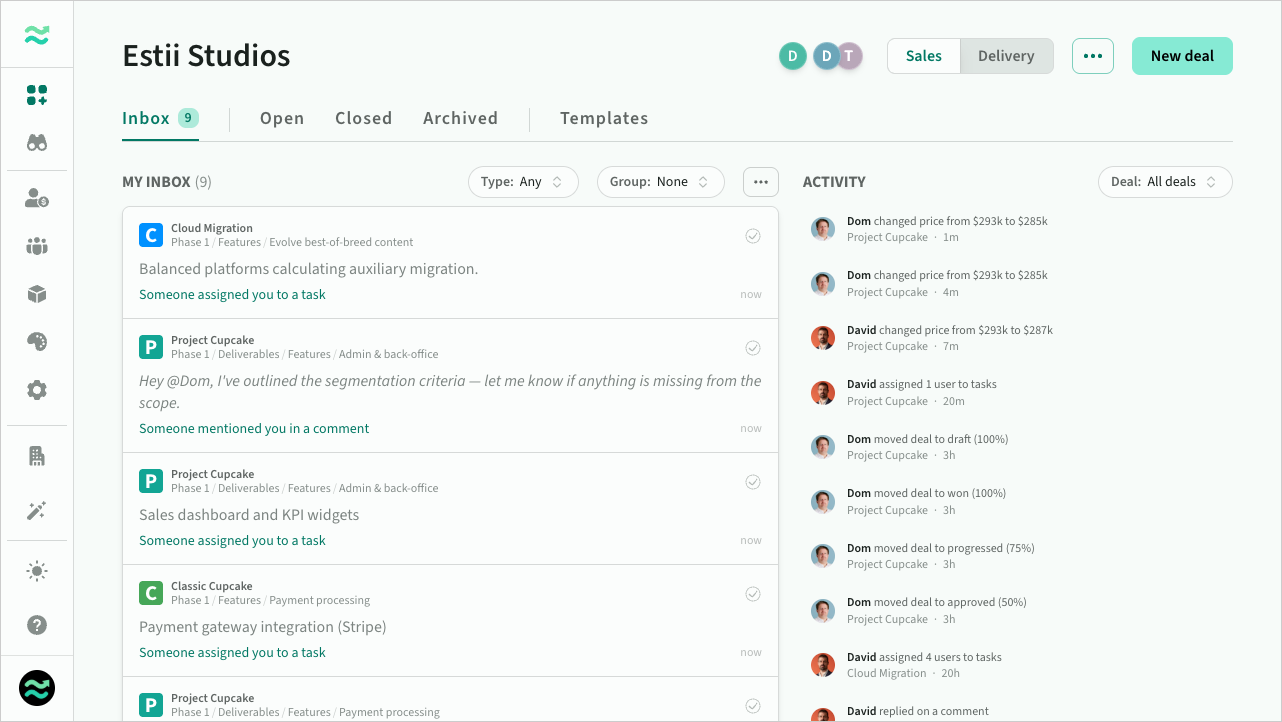This screenshot has height=722, width=1282.
Task: Click the green D user avatar
Action: 793,56
